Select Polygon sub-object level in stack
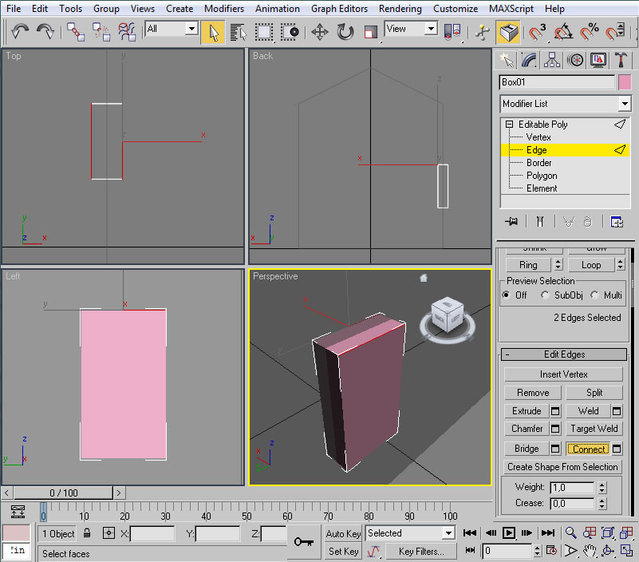 tap(541, 176)
